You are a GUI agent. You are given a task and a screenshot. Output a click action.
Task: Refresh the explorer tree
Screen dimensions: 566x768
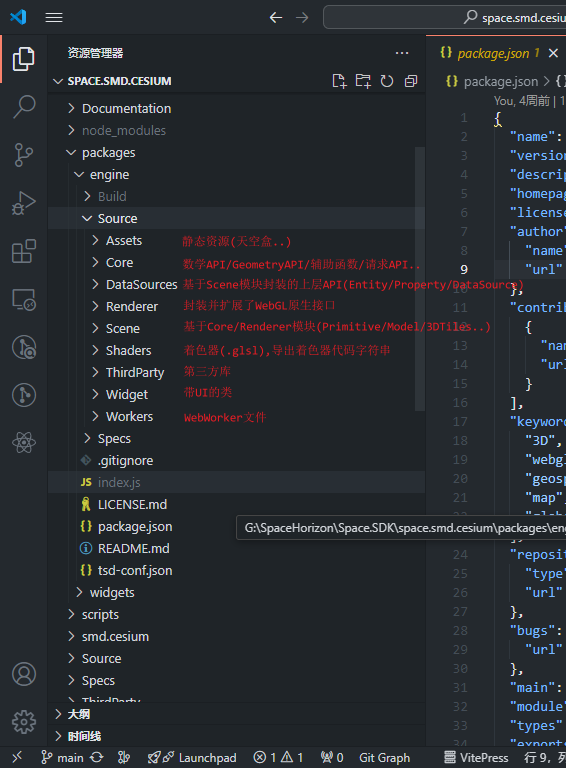click(x=387, y=81)
